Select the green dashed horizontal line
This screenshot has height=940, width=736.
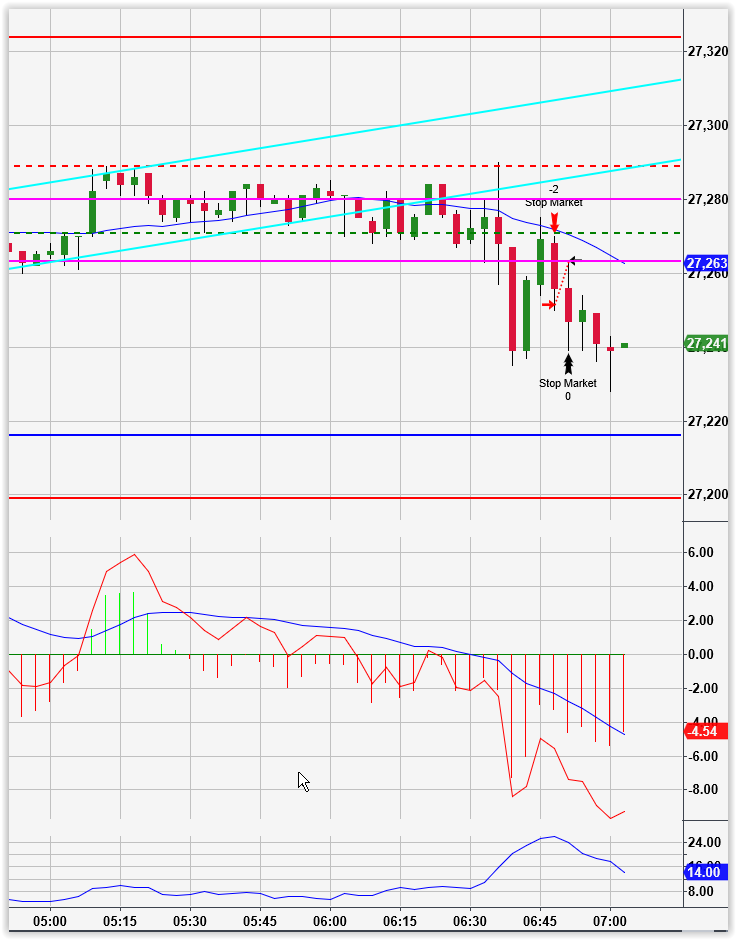tap(345, 233)
